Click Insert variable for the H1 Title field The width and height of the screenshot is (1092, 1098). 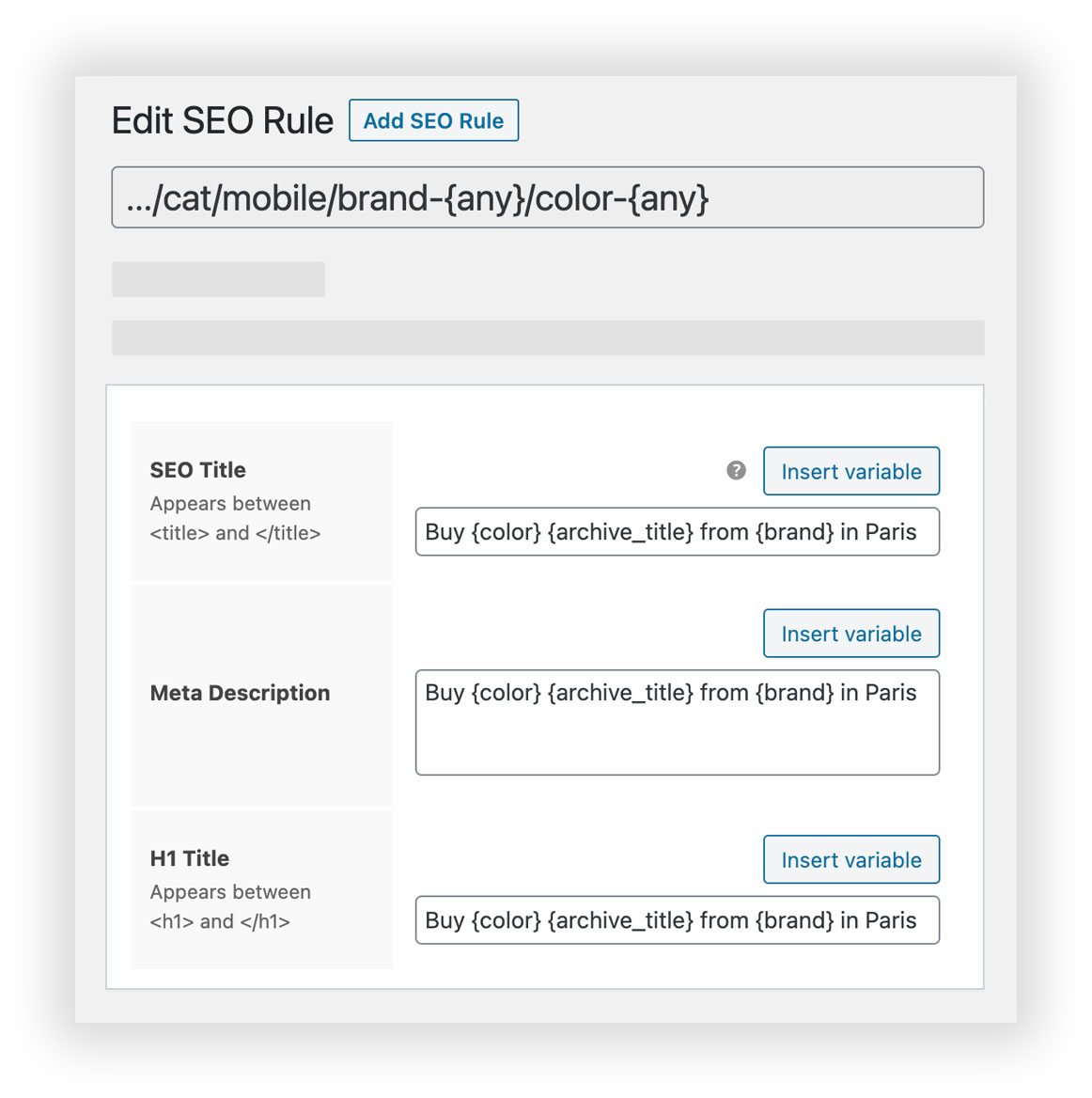(850, 859)
